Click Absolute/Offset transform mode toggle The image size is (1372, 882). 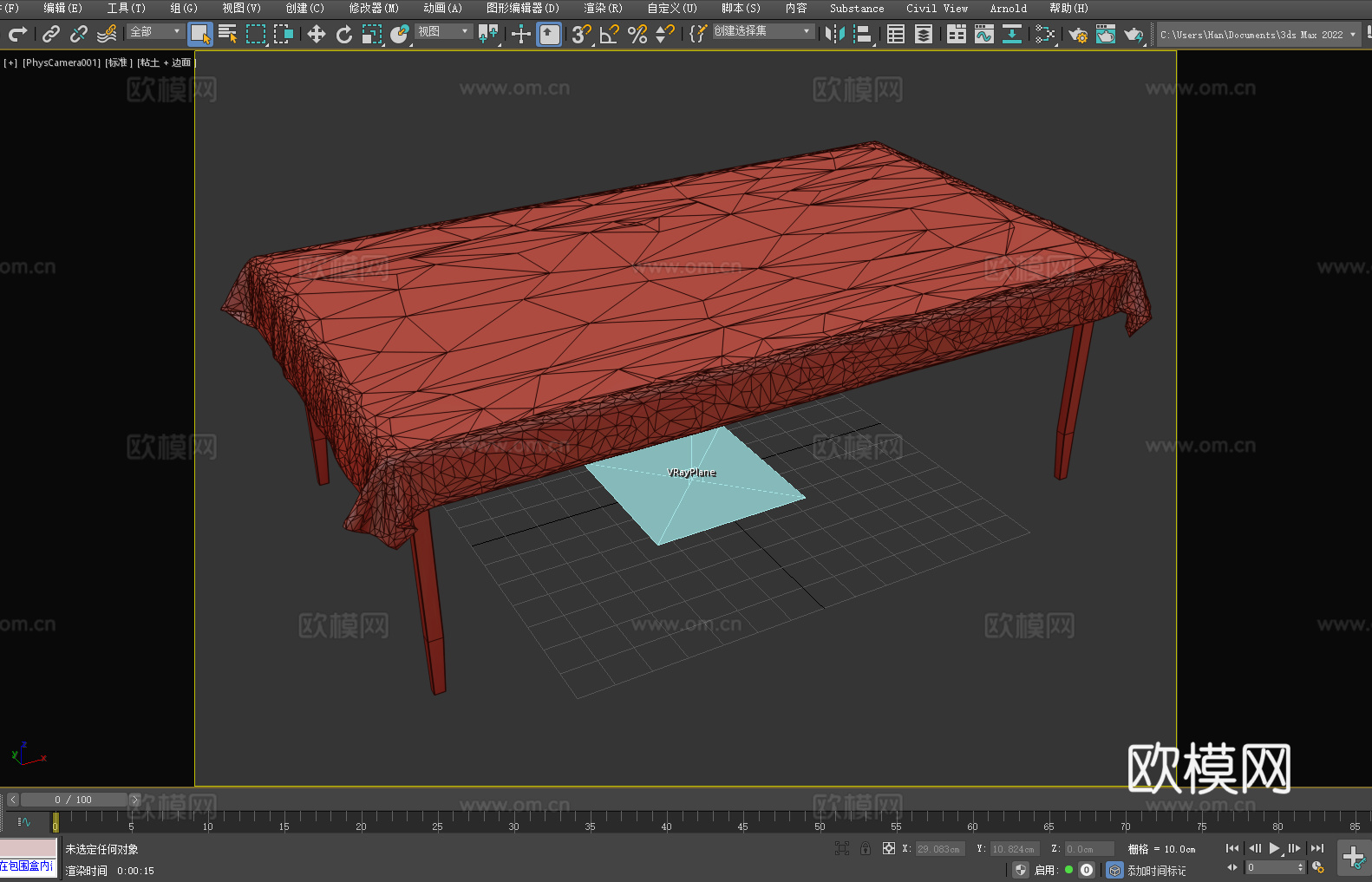tap(889, 848)
